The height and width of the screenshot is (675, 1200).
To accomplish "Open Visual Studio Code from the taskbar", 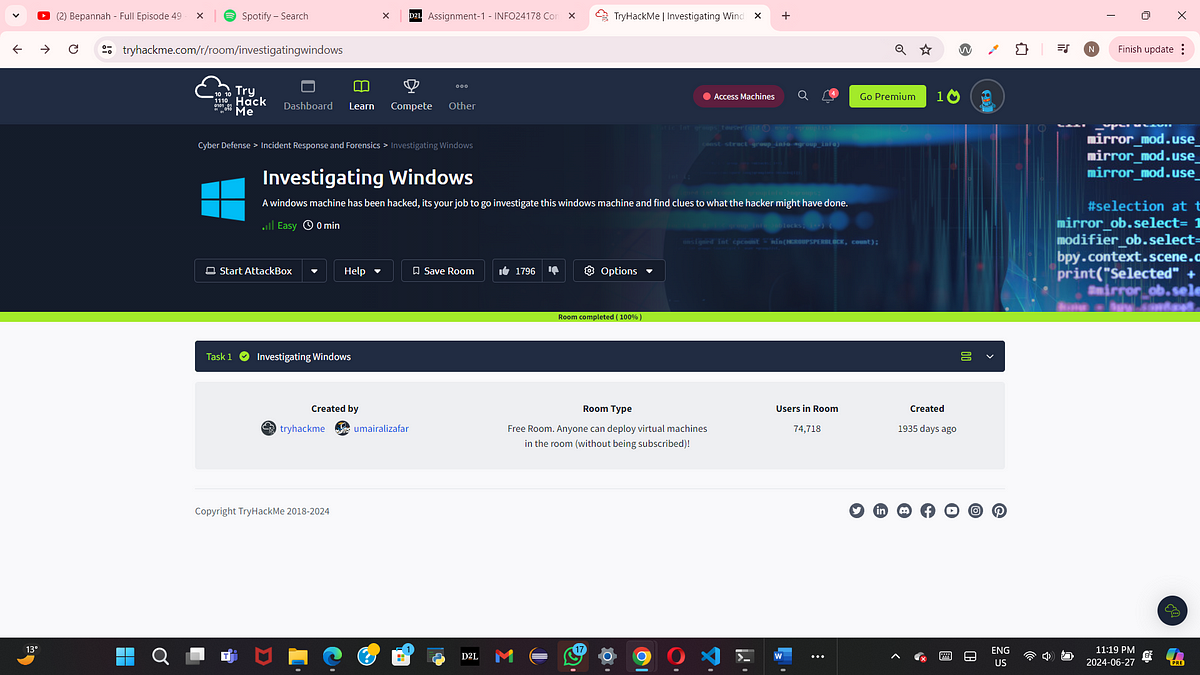I will (710, 656).
